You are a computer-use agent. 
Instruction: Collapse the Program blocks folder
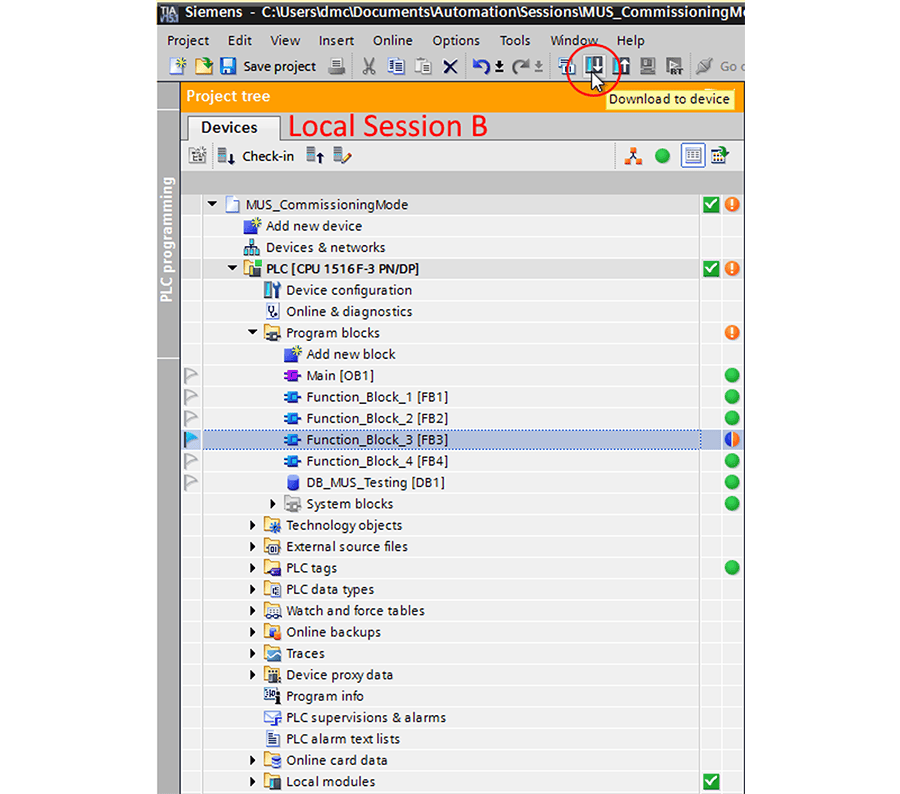pyautogui.click(x=253, y=332)
